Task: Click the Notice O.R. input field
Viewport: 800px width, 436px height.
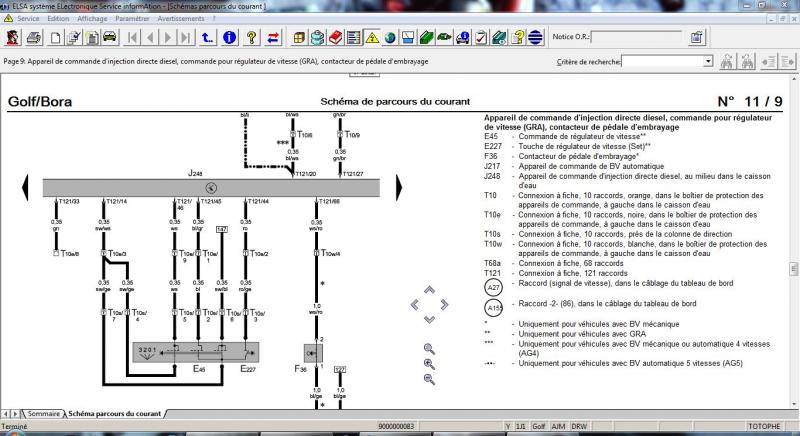Action: coord(636,37)
